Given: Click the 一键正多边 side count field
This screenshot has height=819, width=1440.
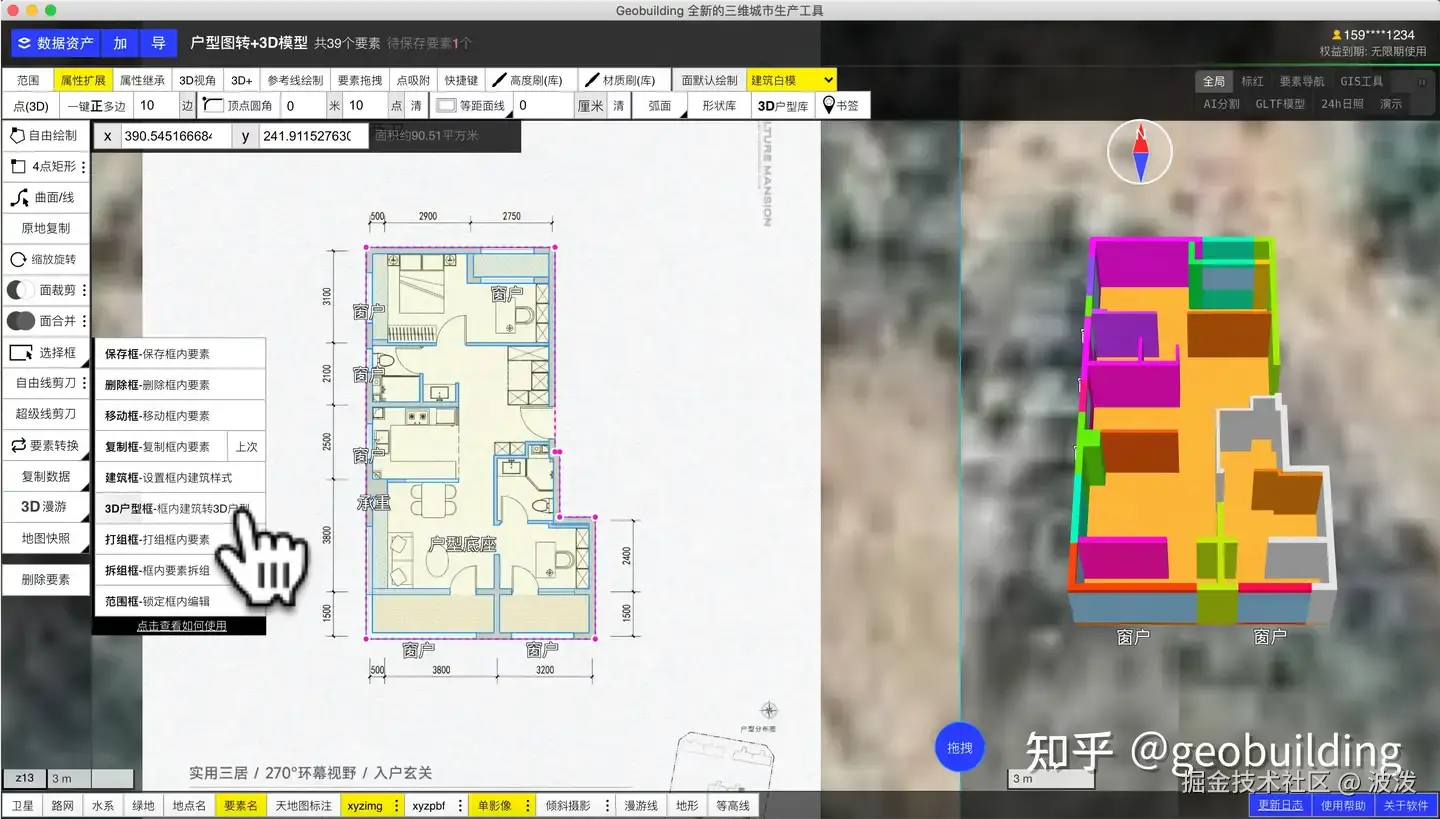Looking at the screenshot, I should [x=156, y=105].
